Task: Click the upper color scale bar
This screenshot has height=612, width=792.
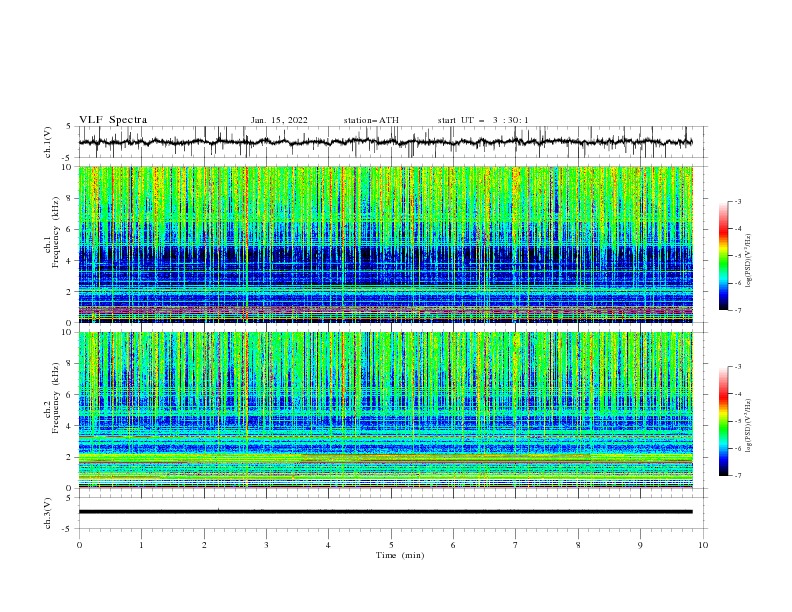Action: (x=724, y=256)
